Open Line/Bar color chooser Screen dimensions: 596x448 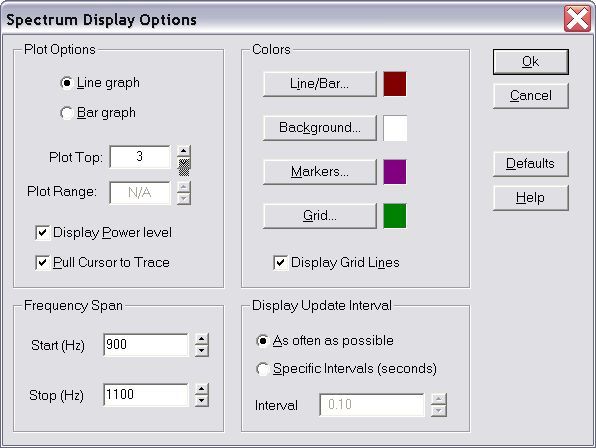tap(320, 84)
